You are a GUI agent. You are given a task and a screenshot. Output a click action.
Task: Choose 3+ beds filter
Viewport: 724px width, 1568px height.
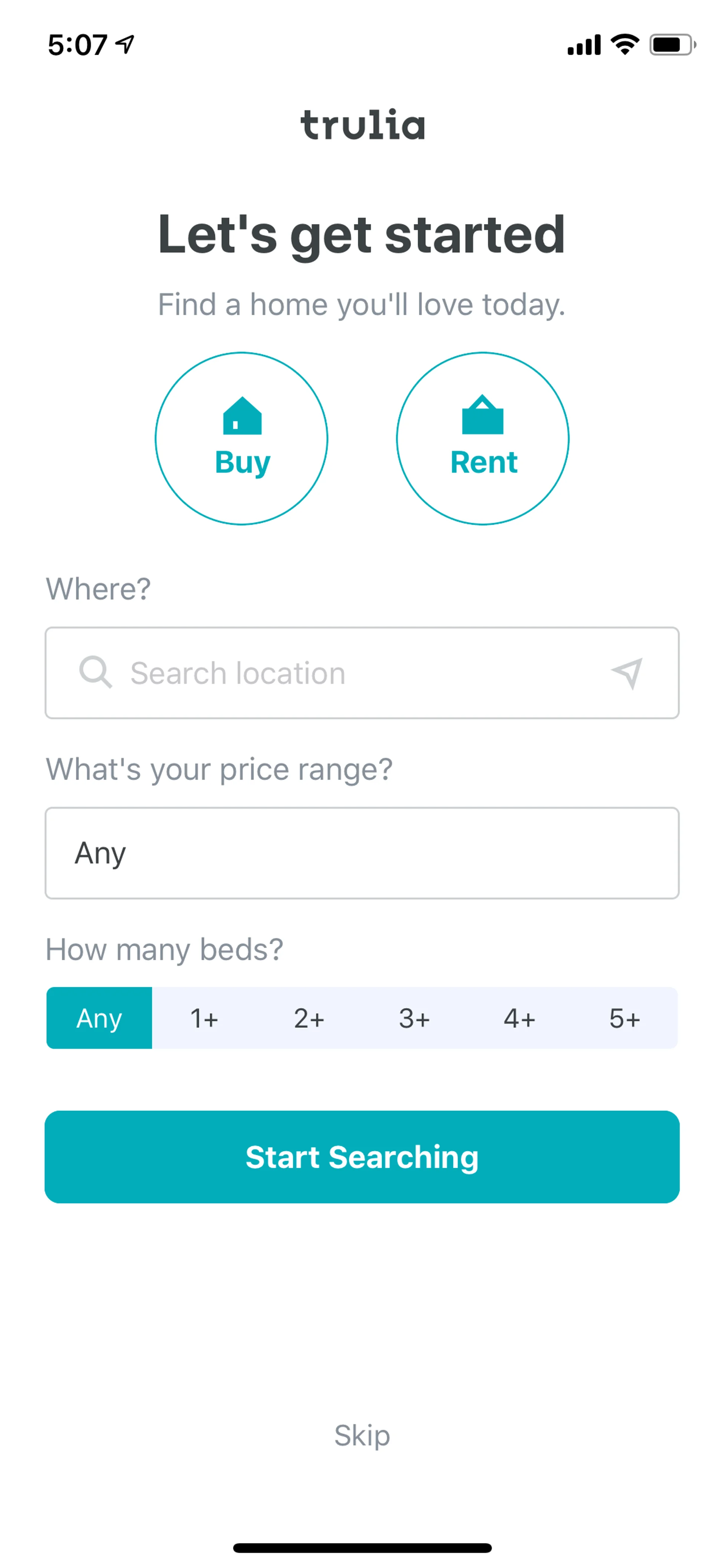[414, 1018]
